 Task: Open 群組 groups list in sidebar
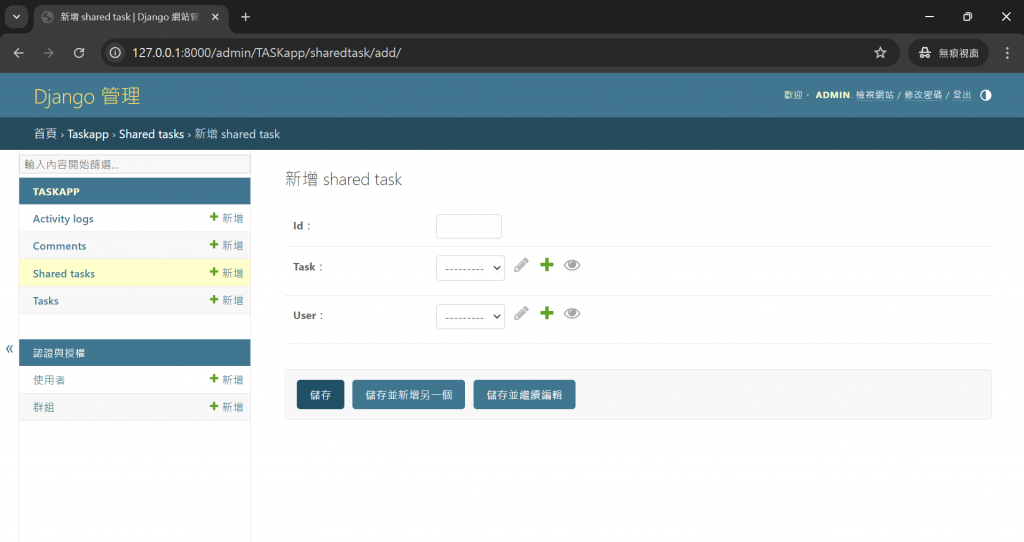[44, 407]
